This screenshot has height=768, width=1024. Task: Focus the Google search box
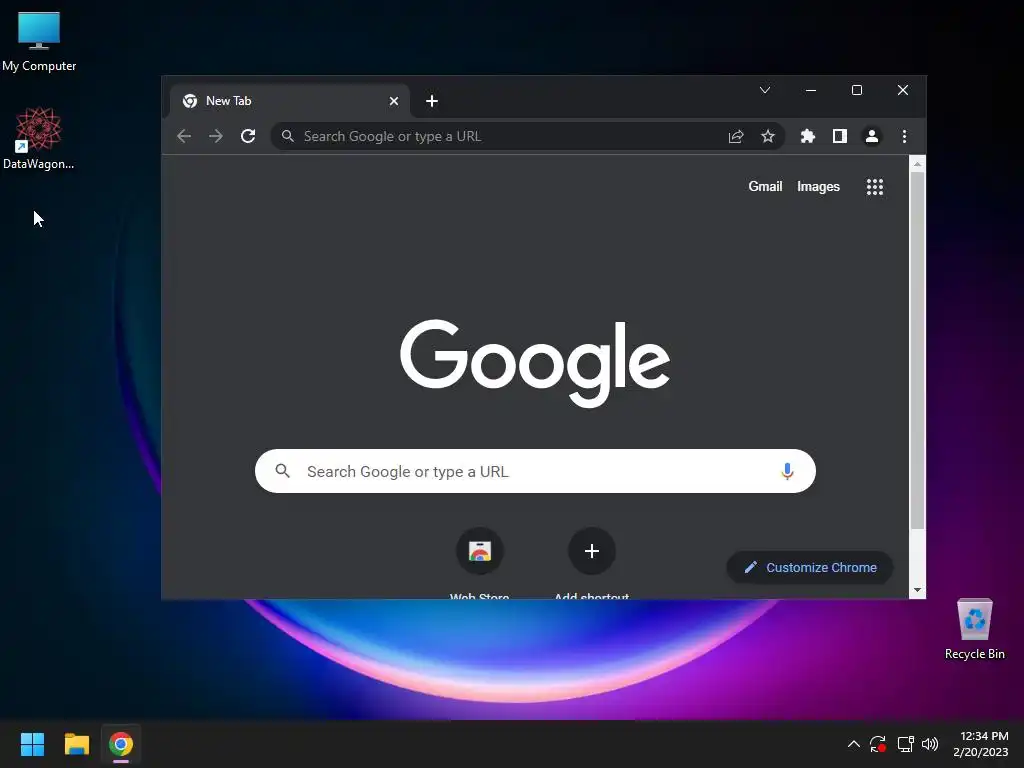coord(535,471)
